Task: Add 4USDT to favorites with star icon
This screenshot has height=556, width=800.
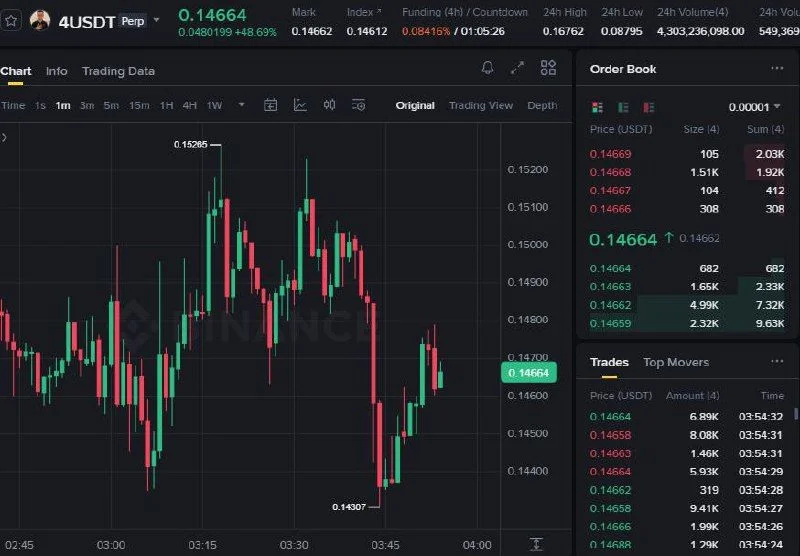Action: pyautogui.click(x=11, y=21)
